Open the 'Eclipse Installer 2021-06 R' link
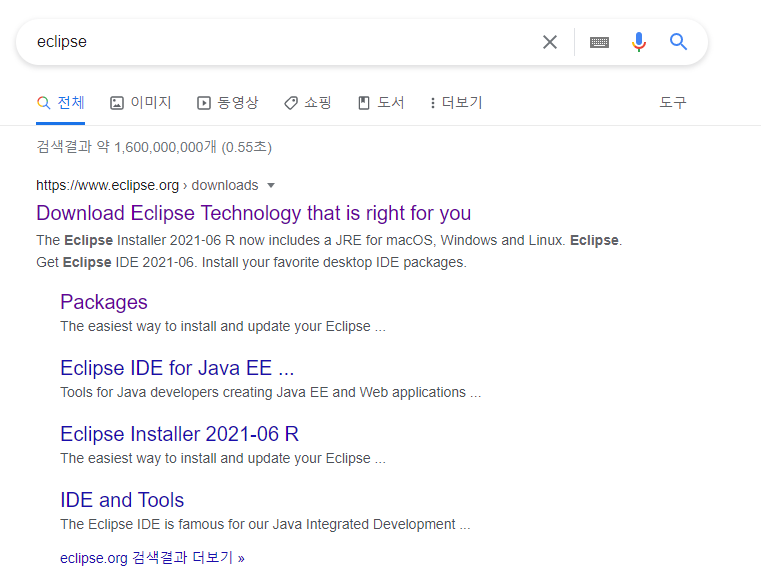This screenshot has width=761, height=577. pyautogui.click(x=180, y=434)
